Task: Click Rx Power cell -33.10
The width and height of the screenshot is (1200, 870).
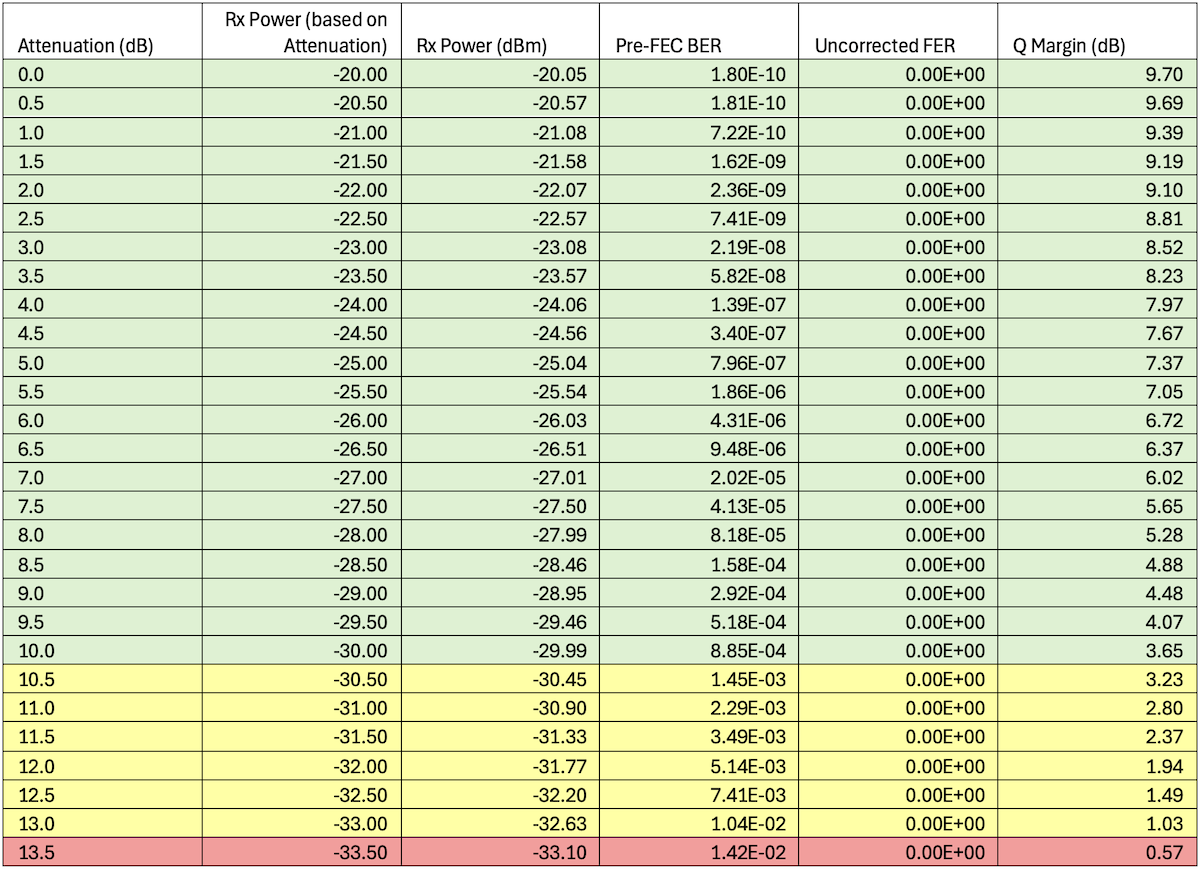Action: [500, 853]
